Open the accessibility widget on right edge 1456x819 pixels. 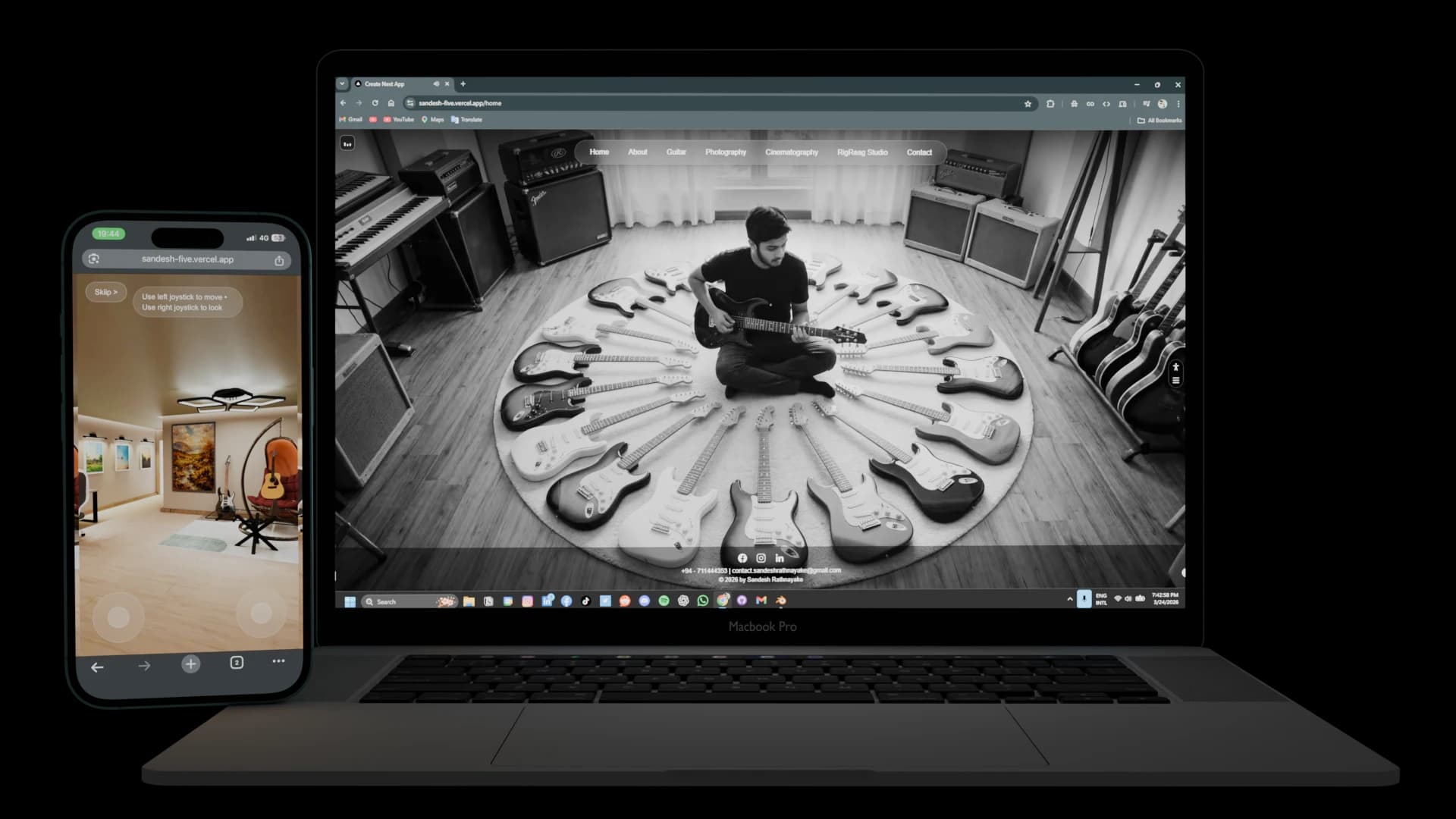coord(1175,368)
